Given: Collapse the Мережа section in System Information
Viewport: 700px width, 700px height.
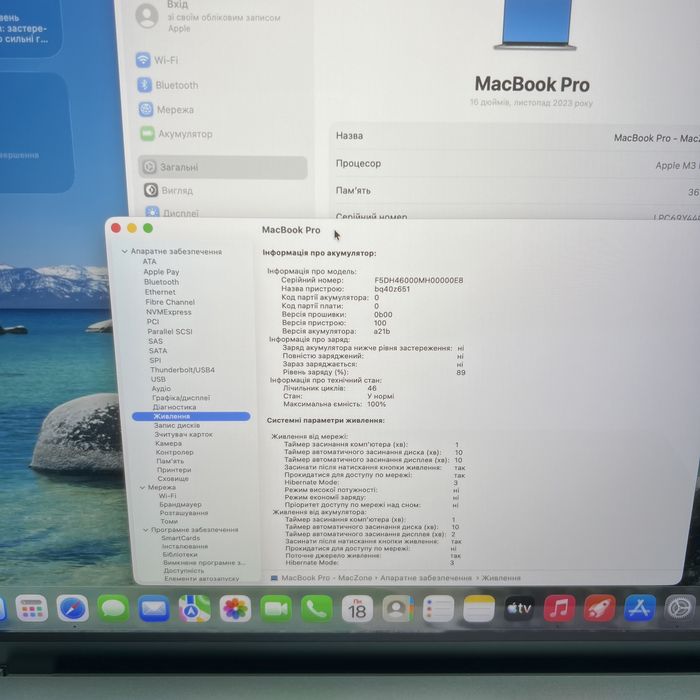Looking at the screenshot, I should point(142,488).
